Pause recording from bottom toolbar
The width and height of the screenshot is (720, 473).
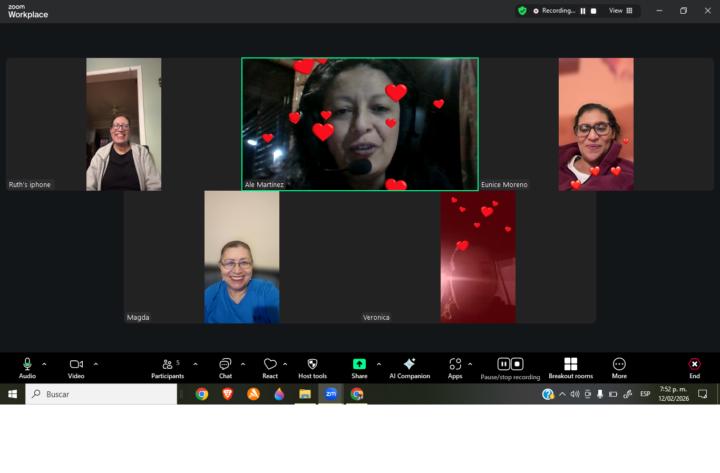504,364
